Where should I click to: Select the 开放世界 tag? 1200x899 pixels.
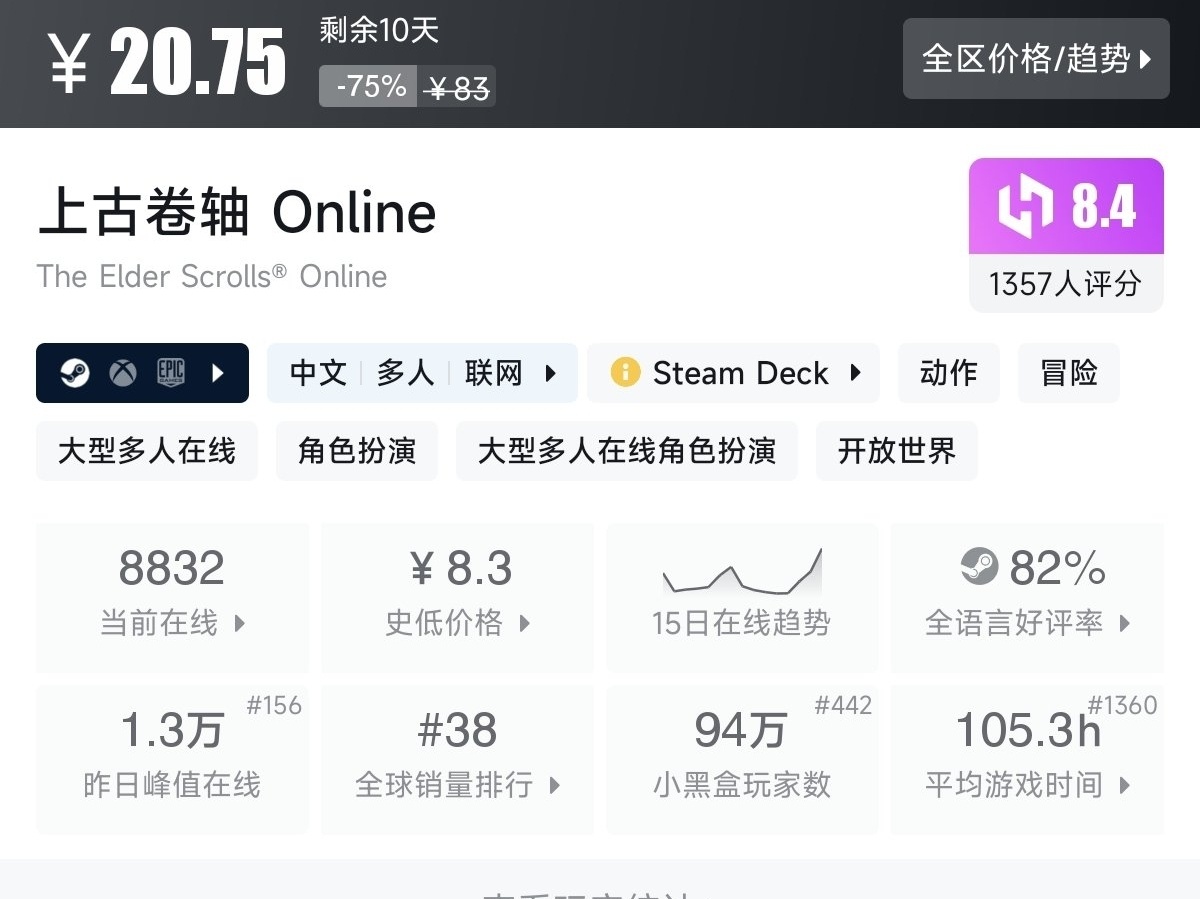(x=897, y=451)
